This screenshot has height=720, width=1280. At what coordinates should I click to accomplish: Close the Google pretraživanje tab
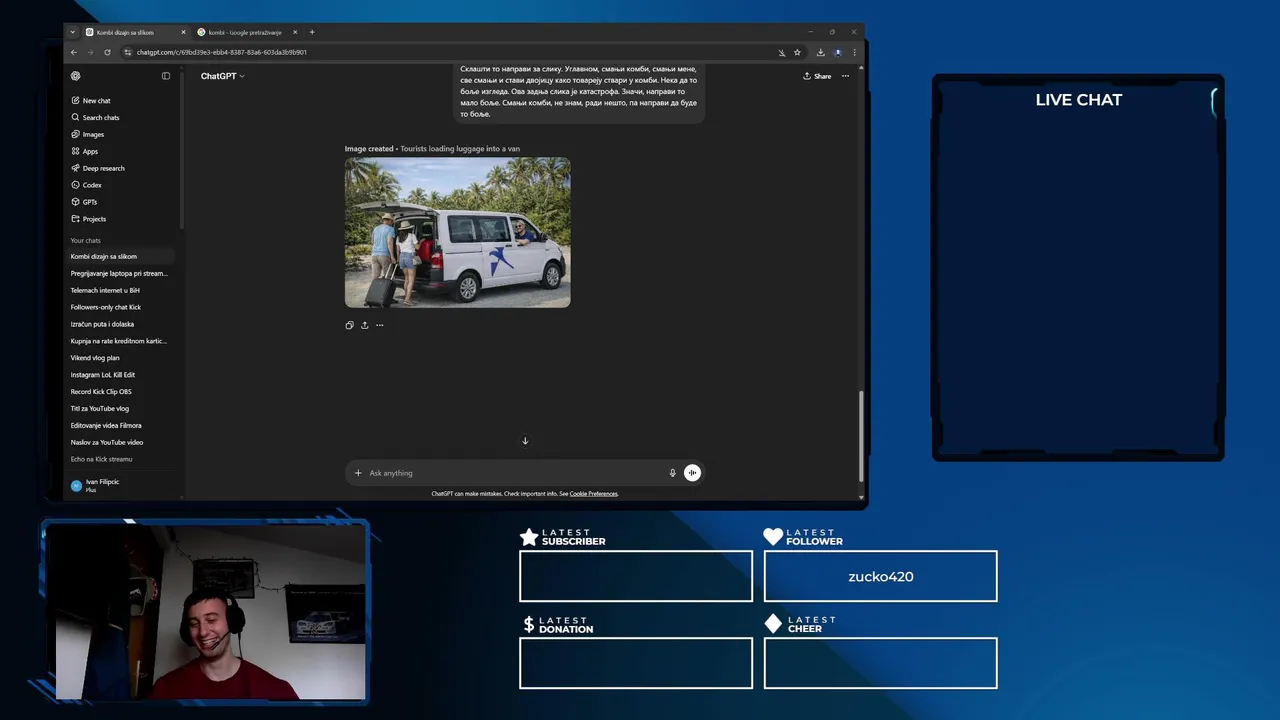295,32
